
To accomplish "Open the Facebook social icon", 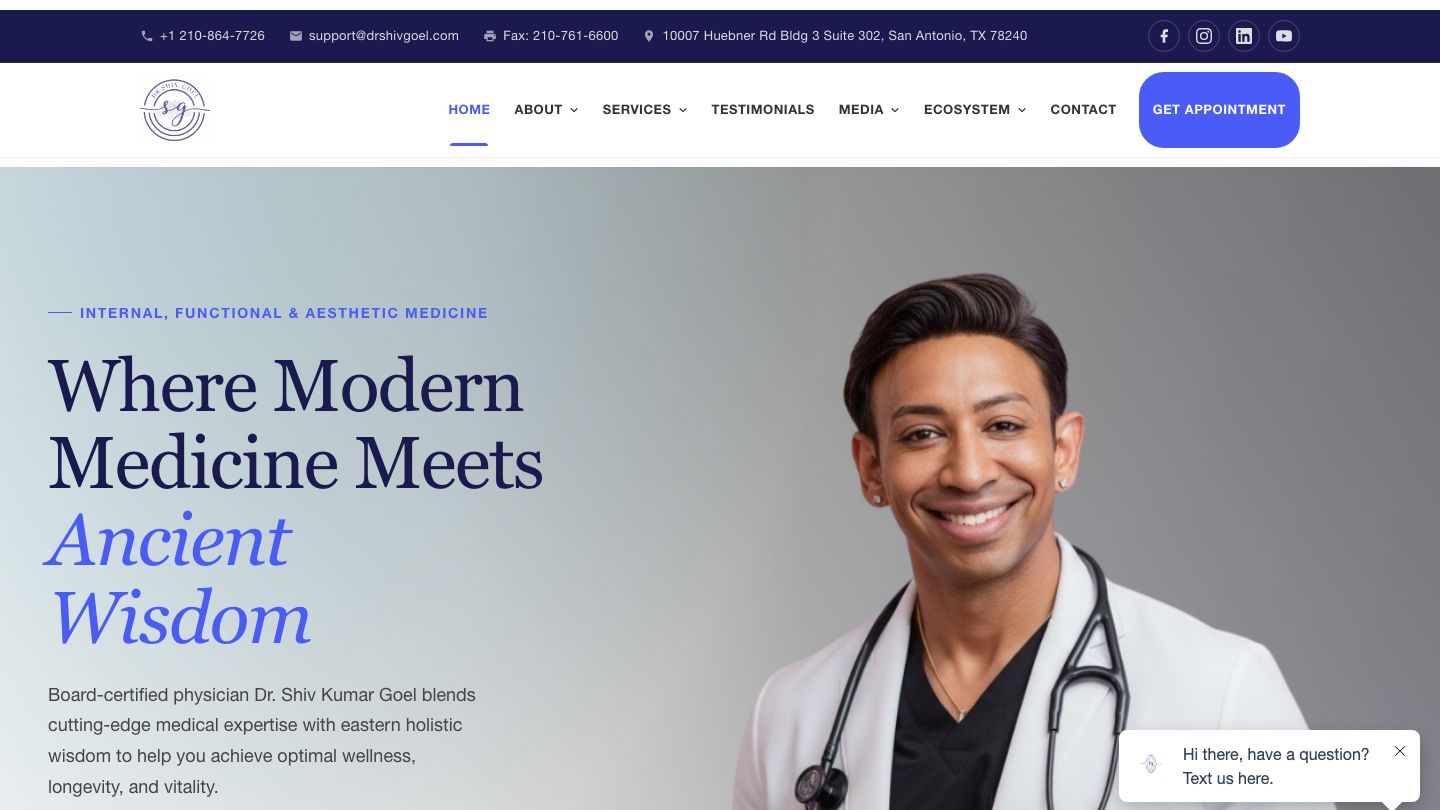I will (1163, 36).
